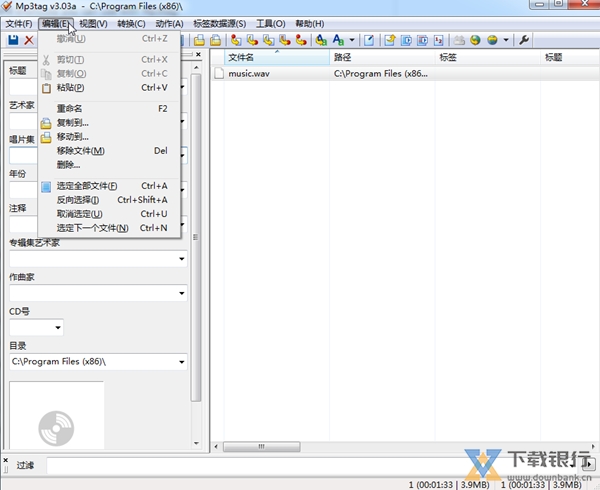This screenshot has height=490, width=600.
Task: Open Extended Tags editor icon
Action: 369,40
